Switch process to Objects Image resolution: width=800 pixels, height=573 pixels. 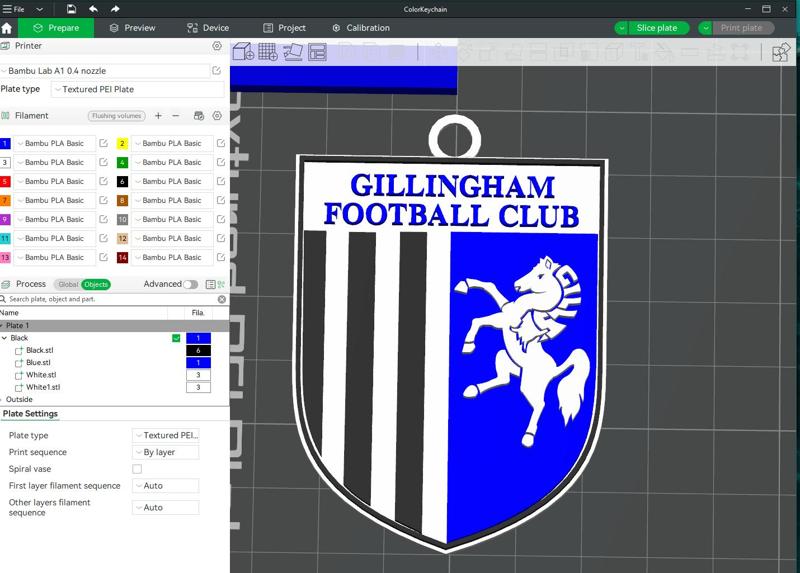click(96, 284)
